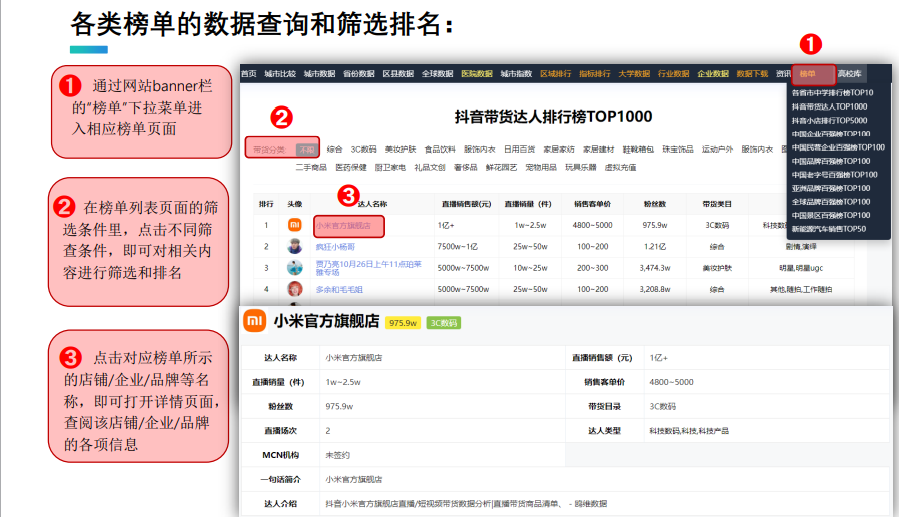Click the avatar of 多余和毛毛姐 in row 4
The width and height of the screenshot is (899, 517).
(294, 289)
